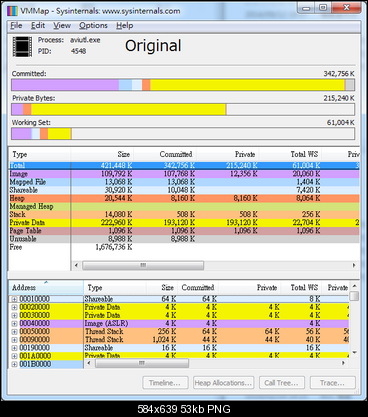
Task: Select the Total row in summary table
Action: pos(184,165)
